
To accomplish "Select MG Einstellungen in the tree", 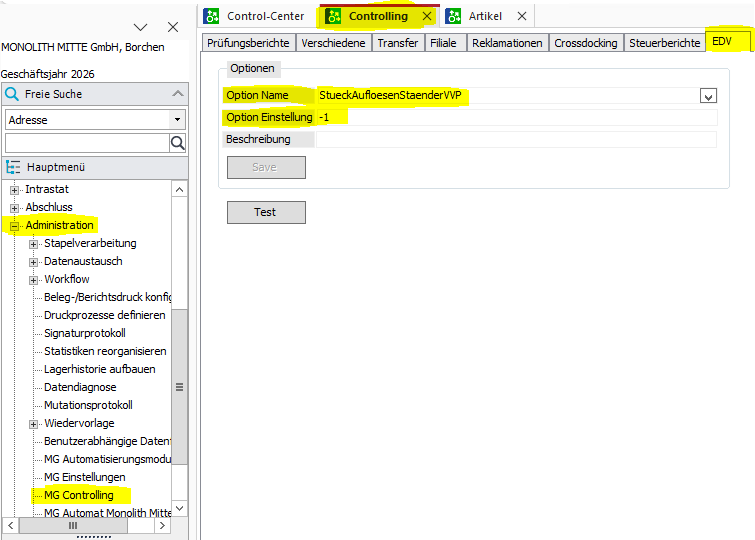I will click(85, 477).
